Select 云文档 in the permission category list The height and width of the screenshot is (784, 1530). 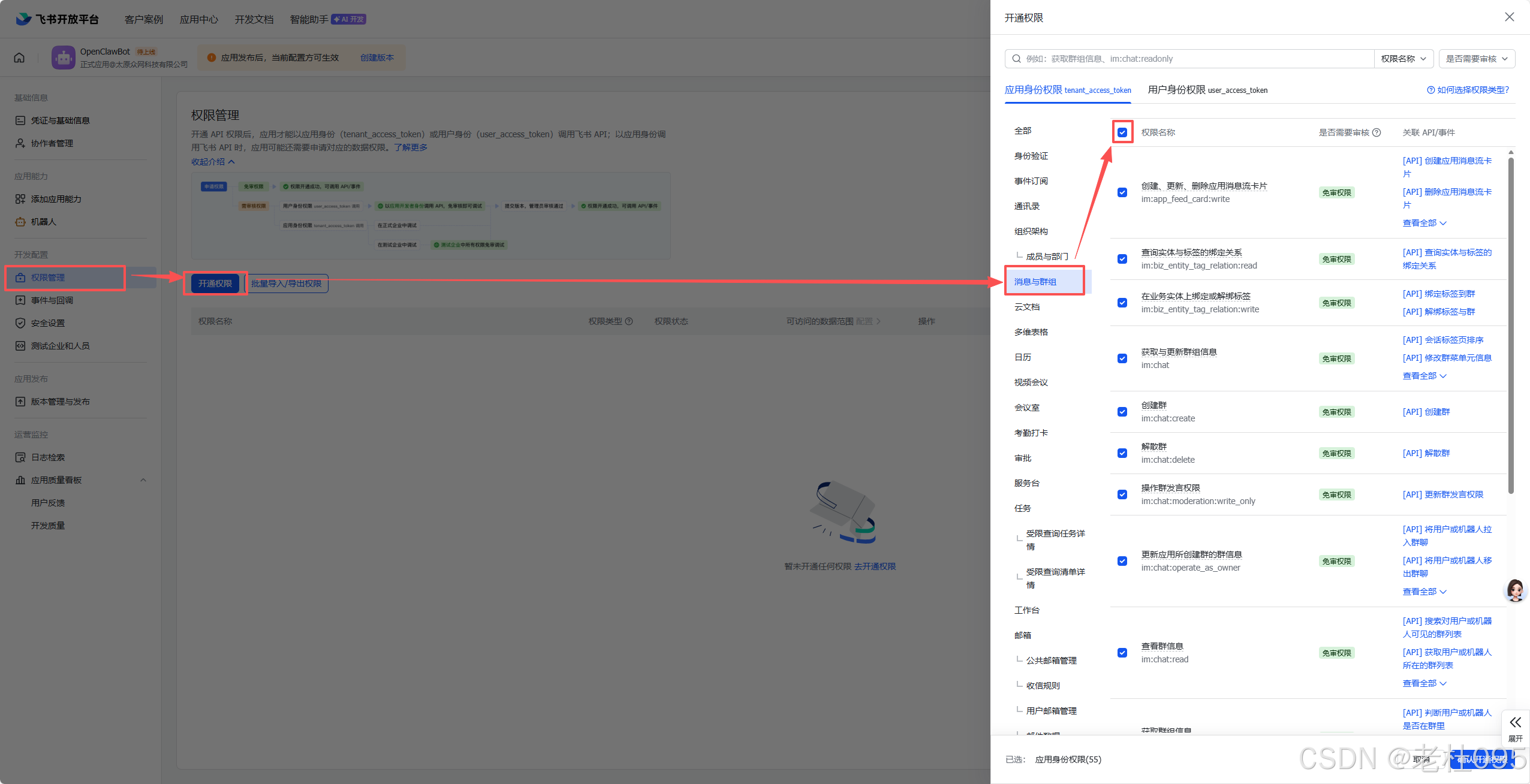pos(1027,307)
